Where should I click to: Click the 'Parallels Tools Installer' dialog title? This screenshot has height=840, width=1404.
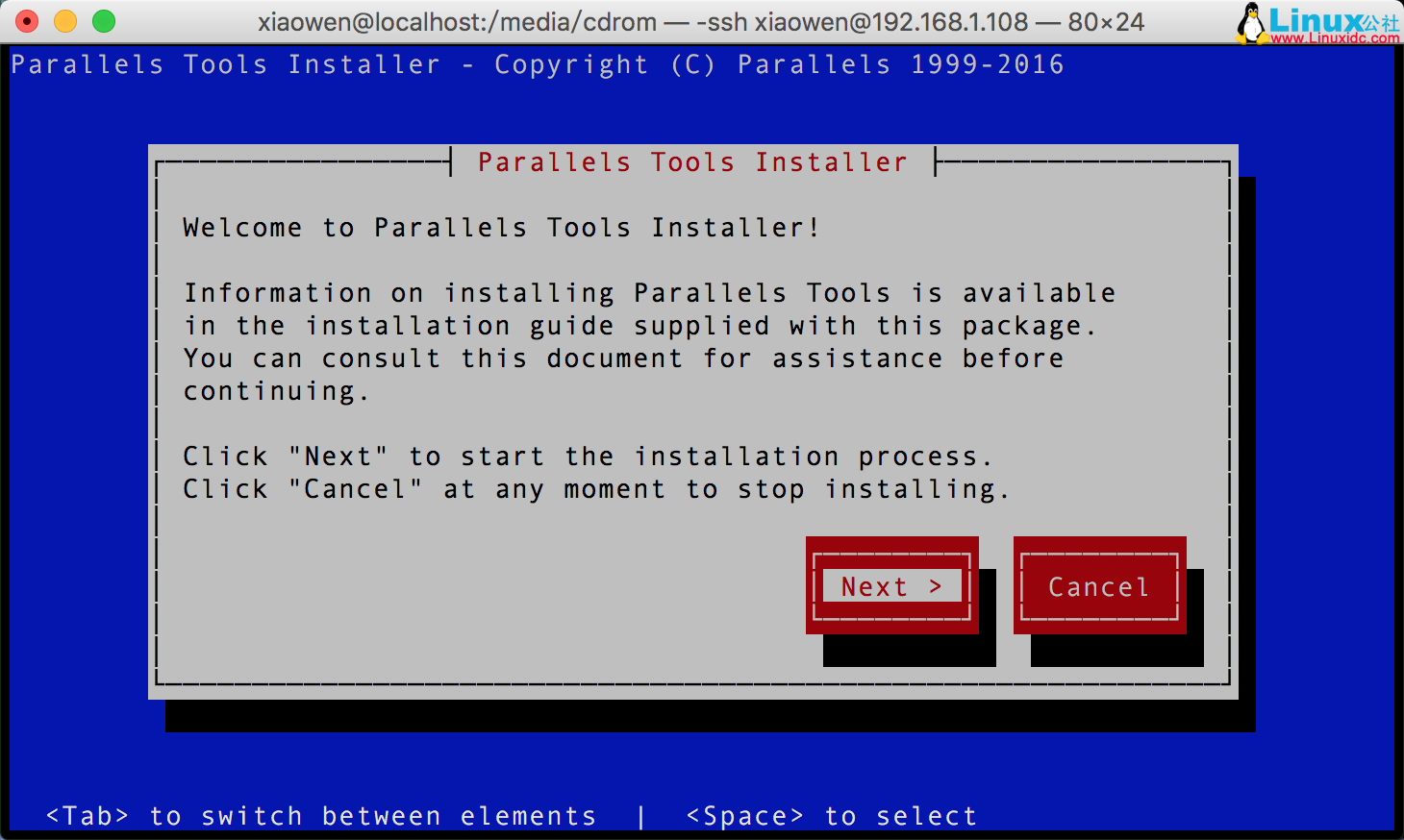692,161
